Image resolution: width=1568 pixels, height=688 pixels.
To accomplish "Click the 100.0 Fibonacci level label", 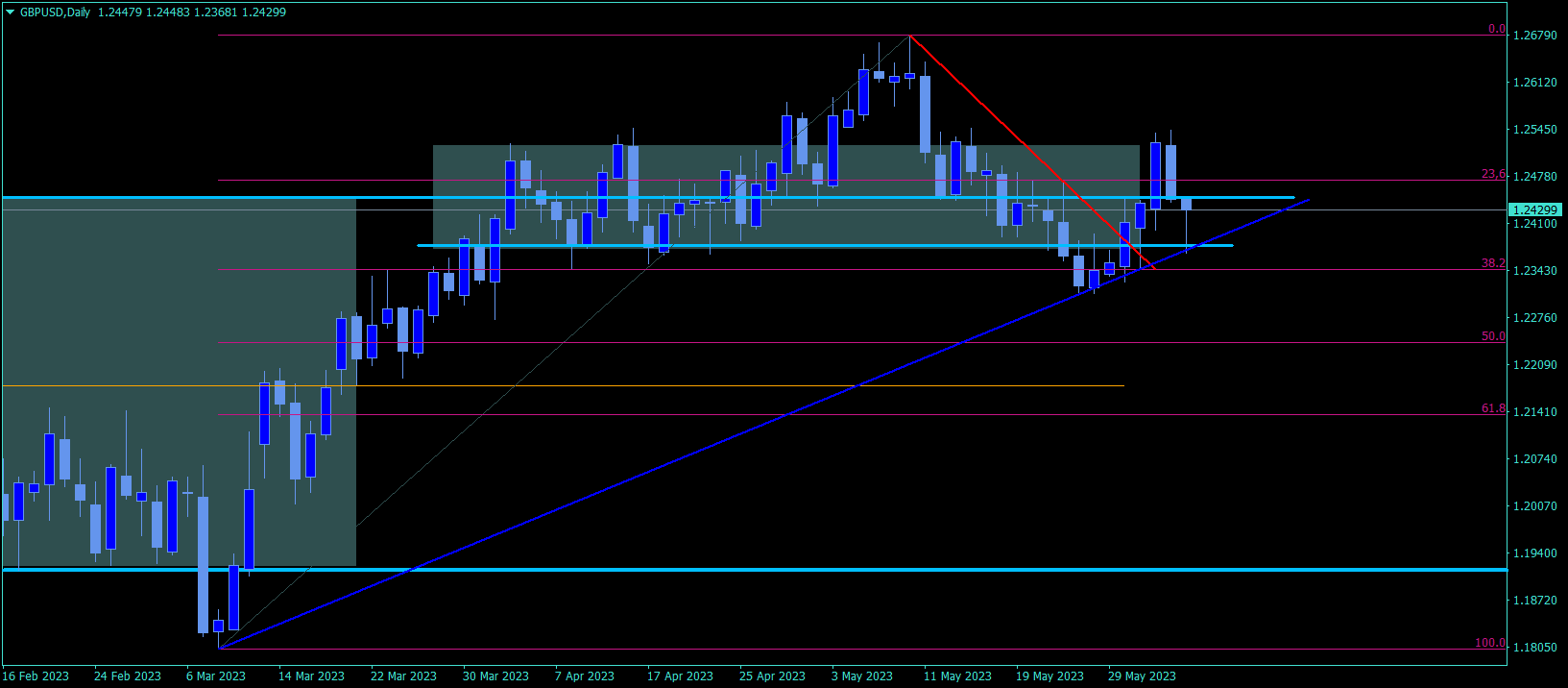I will pos(1490,643).
